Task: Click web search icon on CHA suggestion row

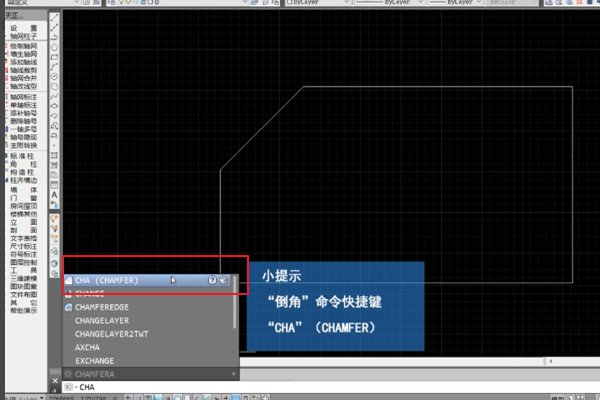Action: coord(223,280)
